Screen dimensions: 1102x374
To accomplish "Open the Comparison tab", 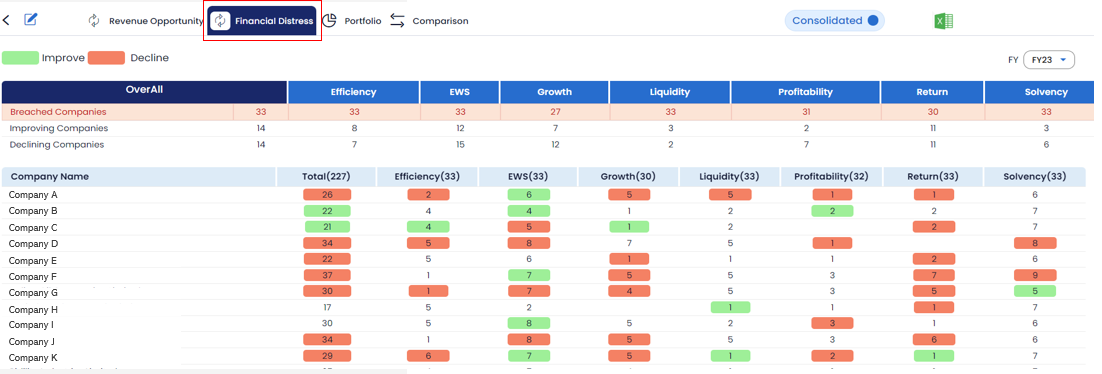I will (440, 21).
